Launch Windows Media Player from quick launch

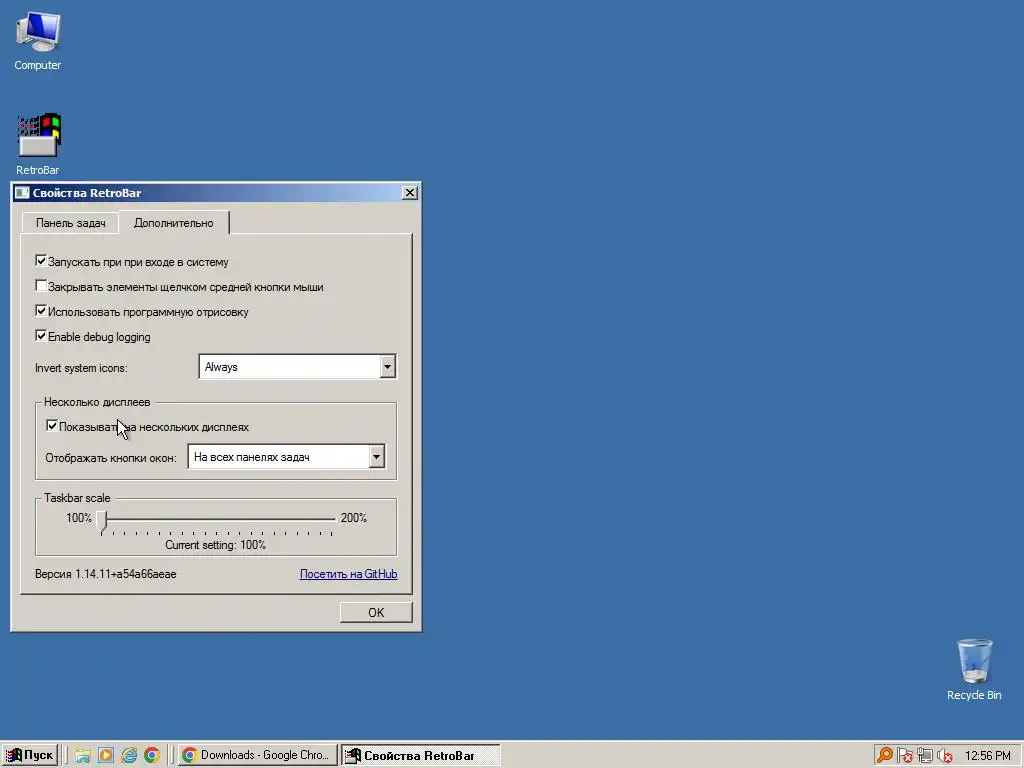coord(105,756)
